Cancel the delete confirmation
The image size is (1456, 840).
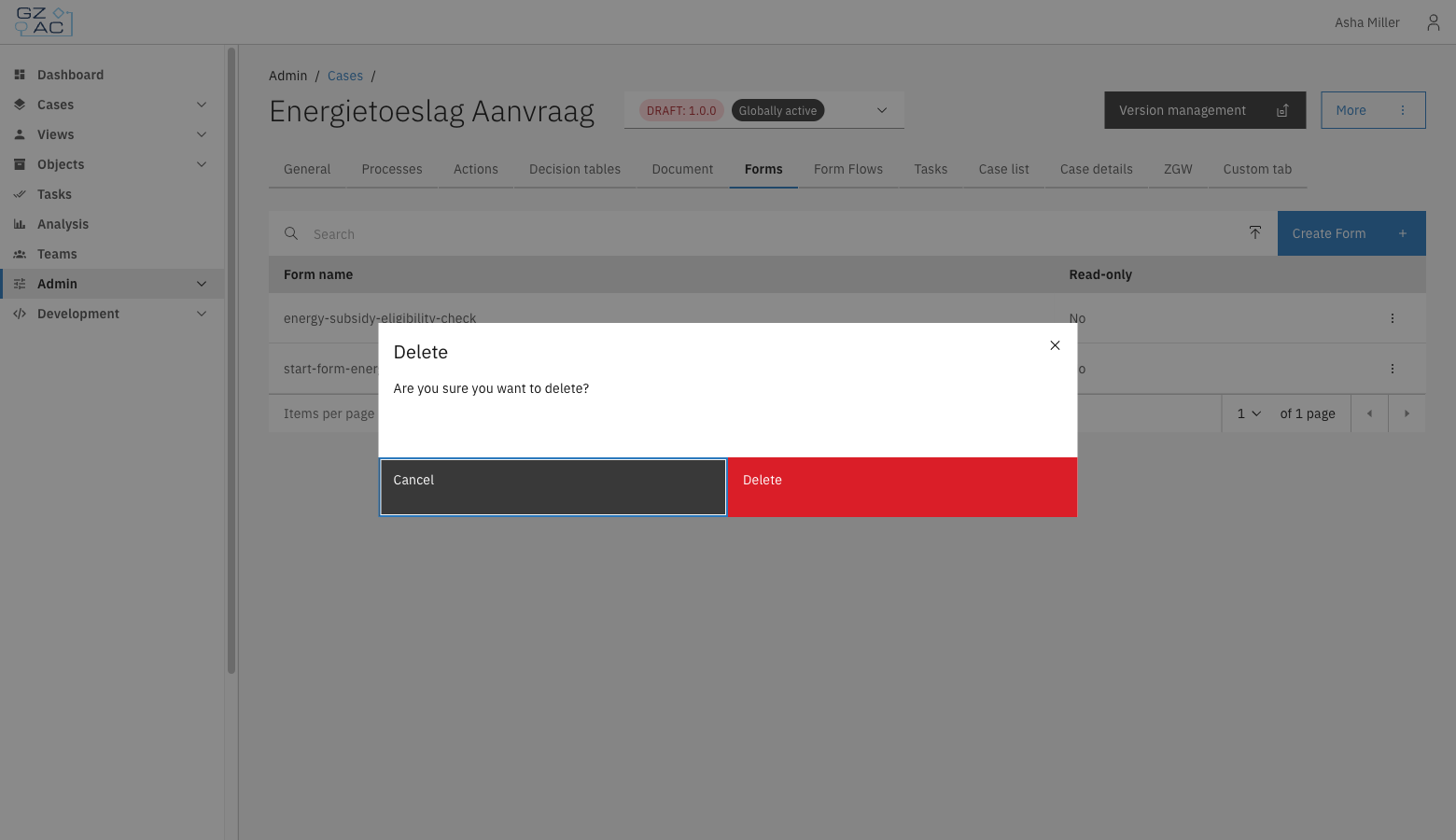click(x=553, y=486)
